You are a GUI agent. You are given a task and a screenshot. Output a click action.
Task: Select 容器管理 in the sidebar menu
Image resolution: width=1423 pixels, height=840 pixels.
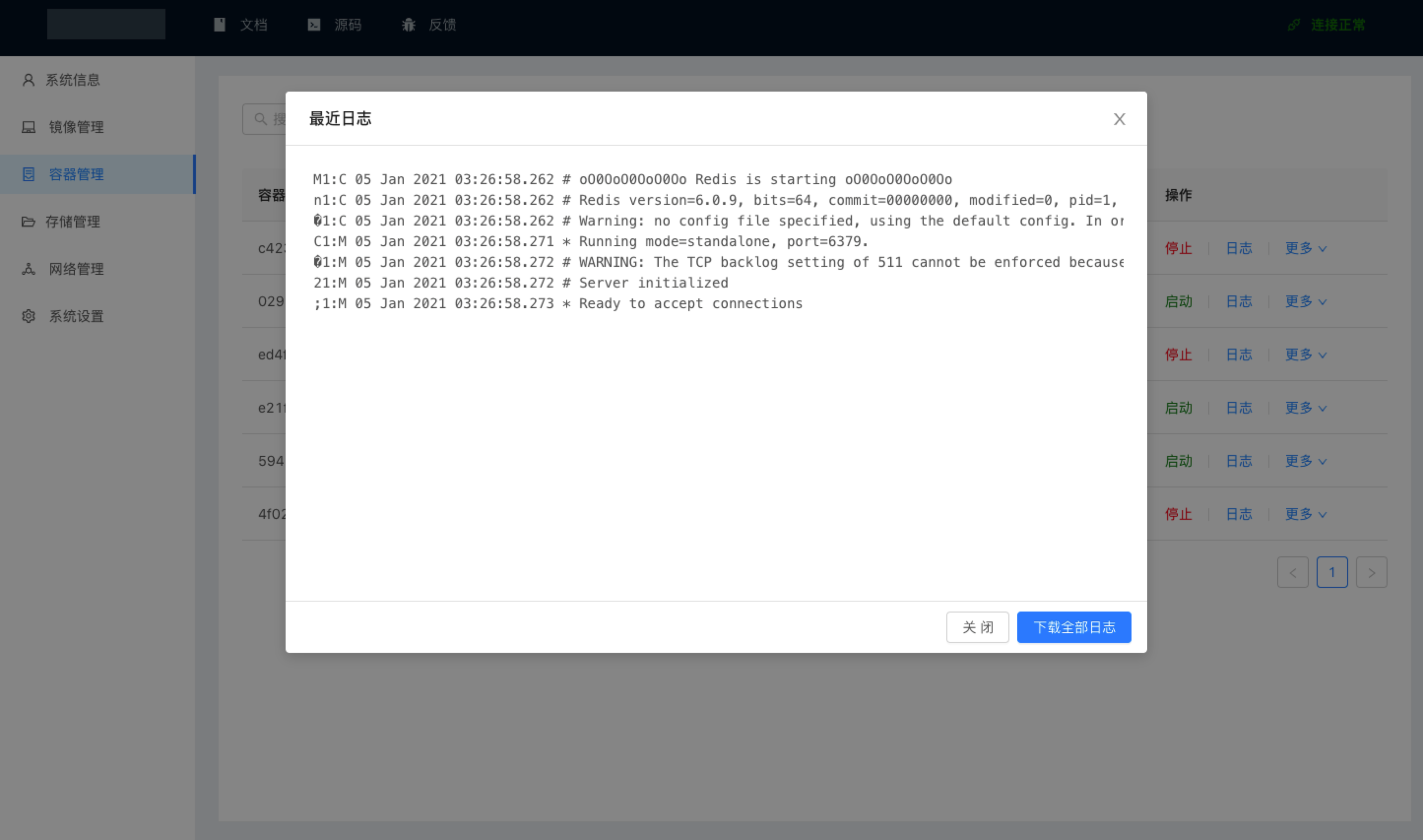pos(76,174)
